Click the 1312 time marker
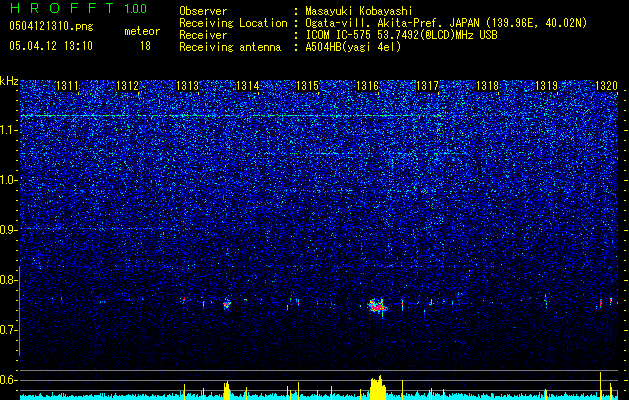Screen dimensions: 629x400 (x=127, y=85)
